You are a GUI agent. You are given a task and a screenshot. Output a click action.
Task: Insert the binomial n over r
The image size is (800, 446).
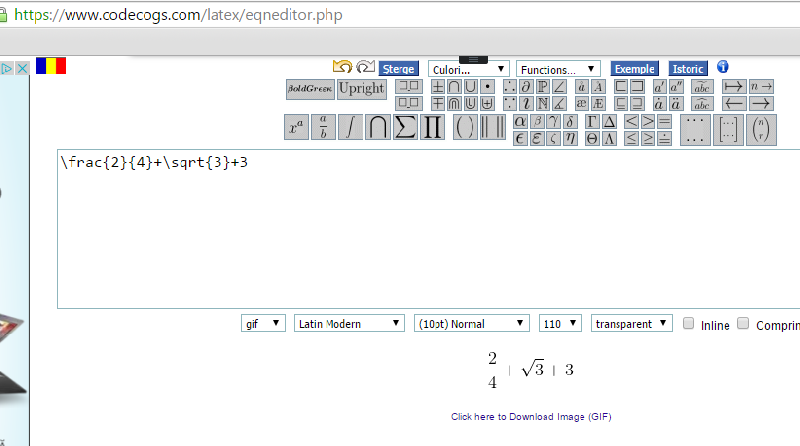pos(762,129)
